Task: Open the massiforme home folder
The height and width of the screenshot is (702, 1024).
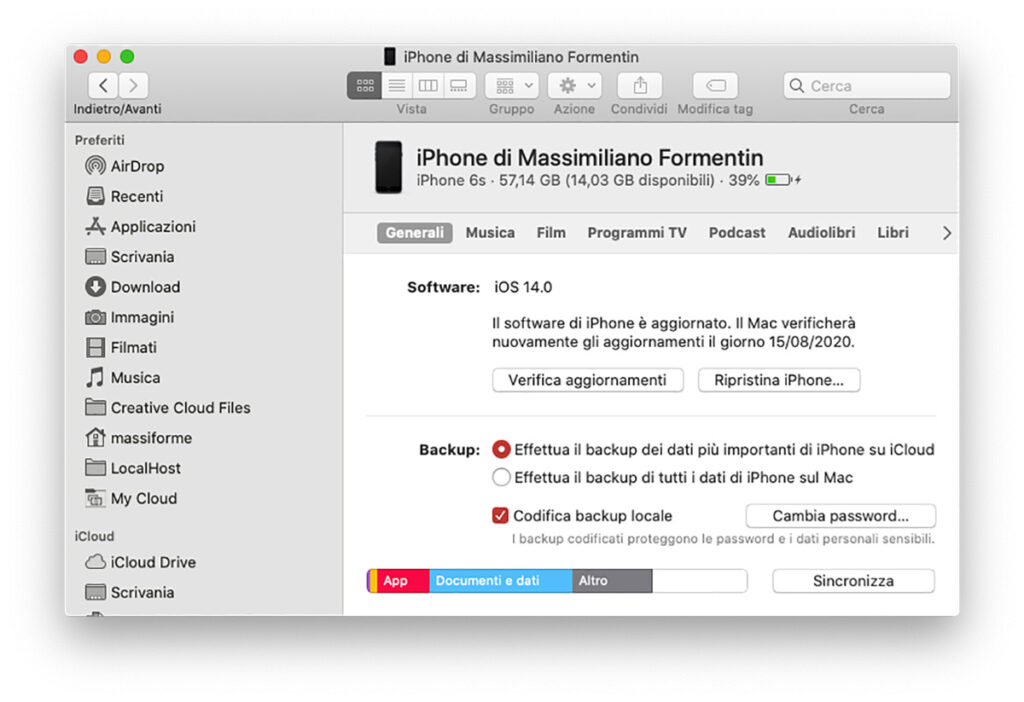Action: pyautogui.click(x=138, y=438)
